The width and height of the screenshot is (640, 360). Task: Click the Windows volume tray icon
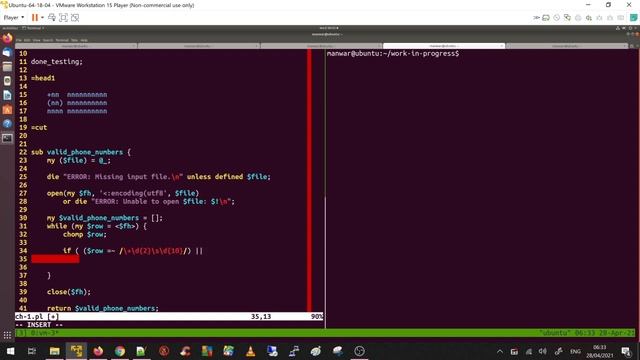[x=542, y=351]
